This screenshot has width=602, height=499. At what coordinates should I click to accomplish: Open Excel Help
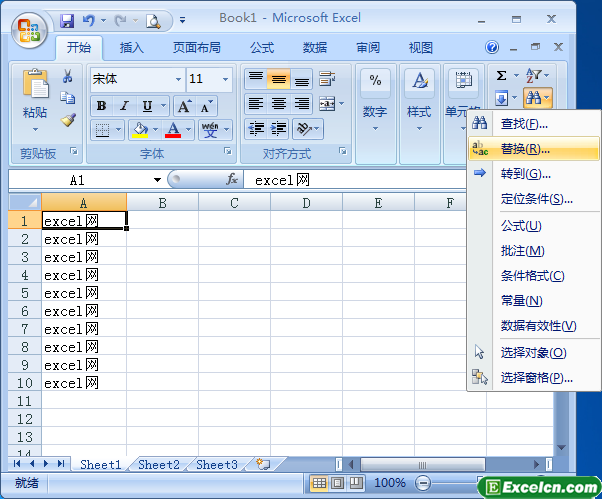tap(492, 47)
